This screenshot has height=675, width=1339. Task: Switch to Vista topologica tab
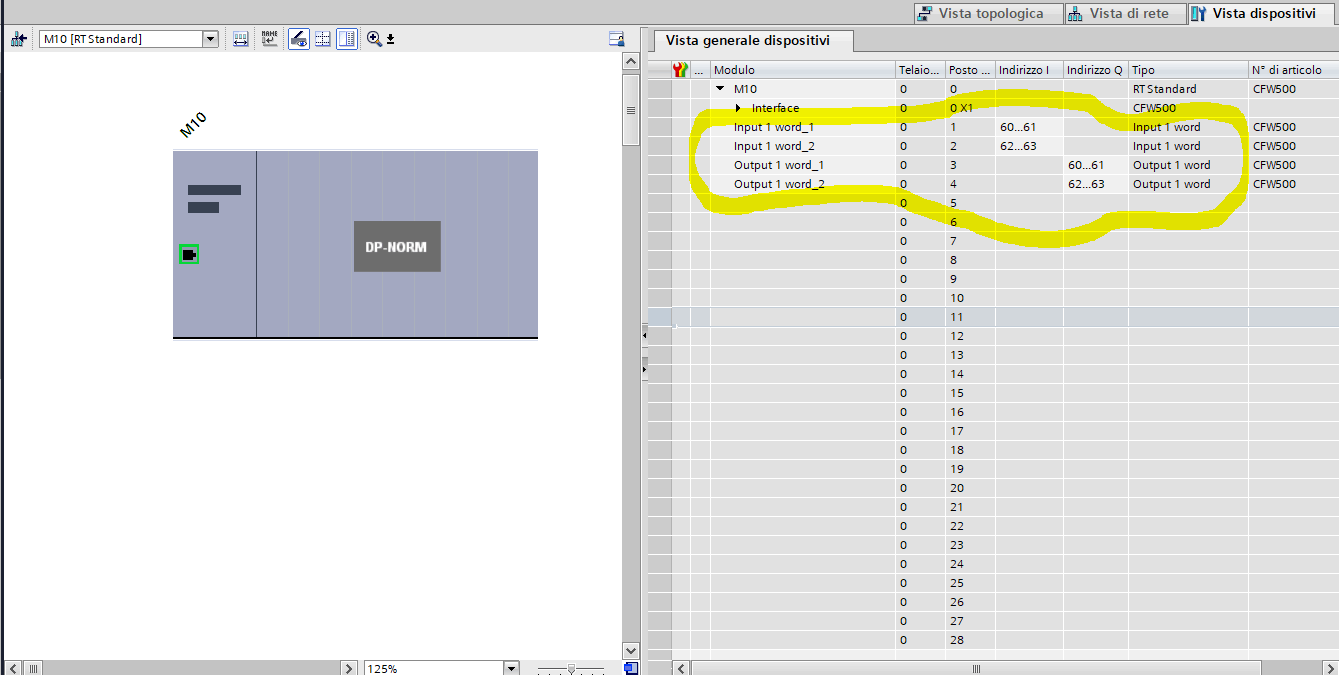pos(987,13)
